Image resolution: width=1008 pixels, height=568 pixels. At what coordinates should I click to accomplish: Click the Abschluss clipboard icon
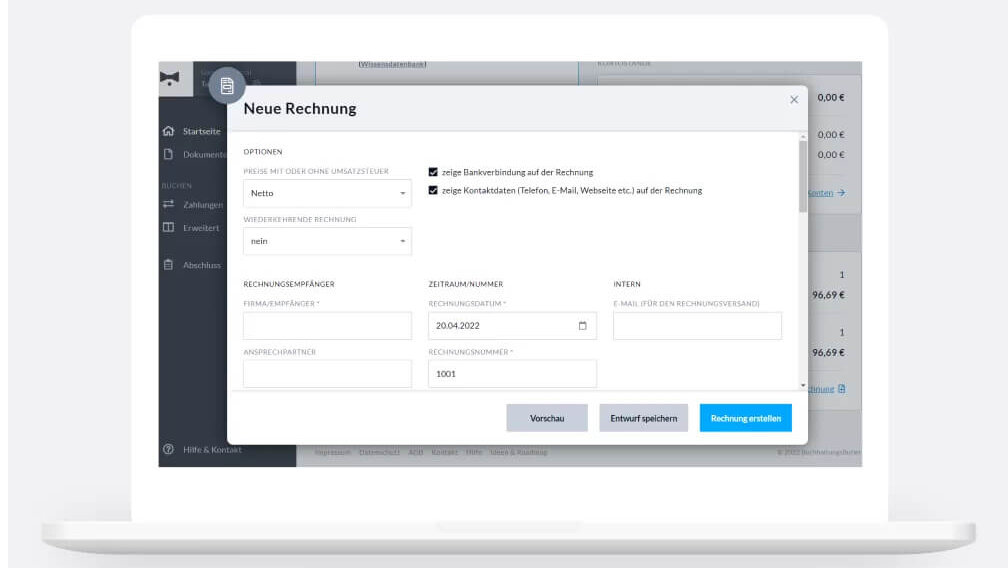point(169,265)
